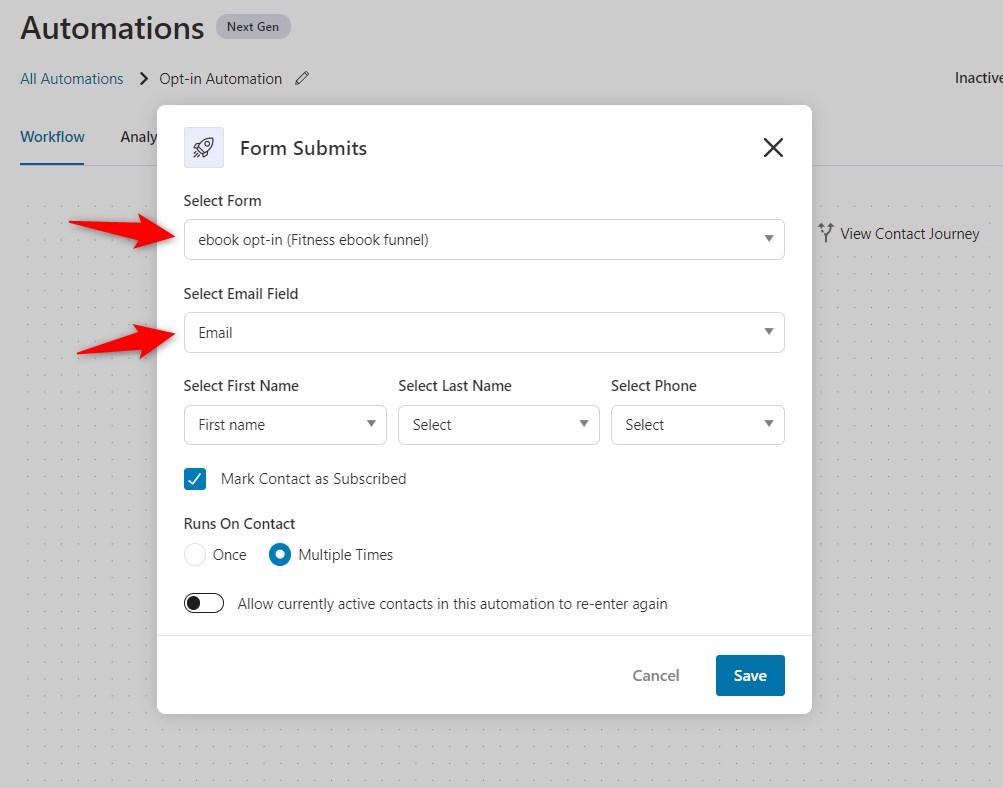The width and height of the screenshot is (1003, 788).
Task: Click the Opt-in Automation breadcrumb title
Action: (x=221, y=79)
